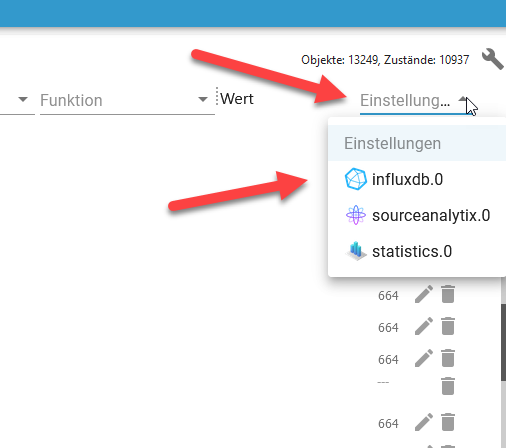Delete the first 664 row with trash
Image resolution: width=506 pixels, height=448 pixels.
click(x=448, y=294)
